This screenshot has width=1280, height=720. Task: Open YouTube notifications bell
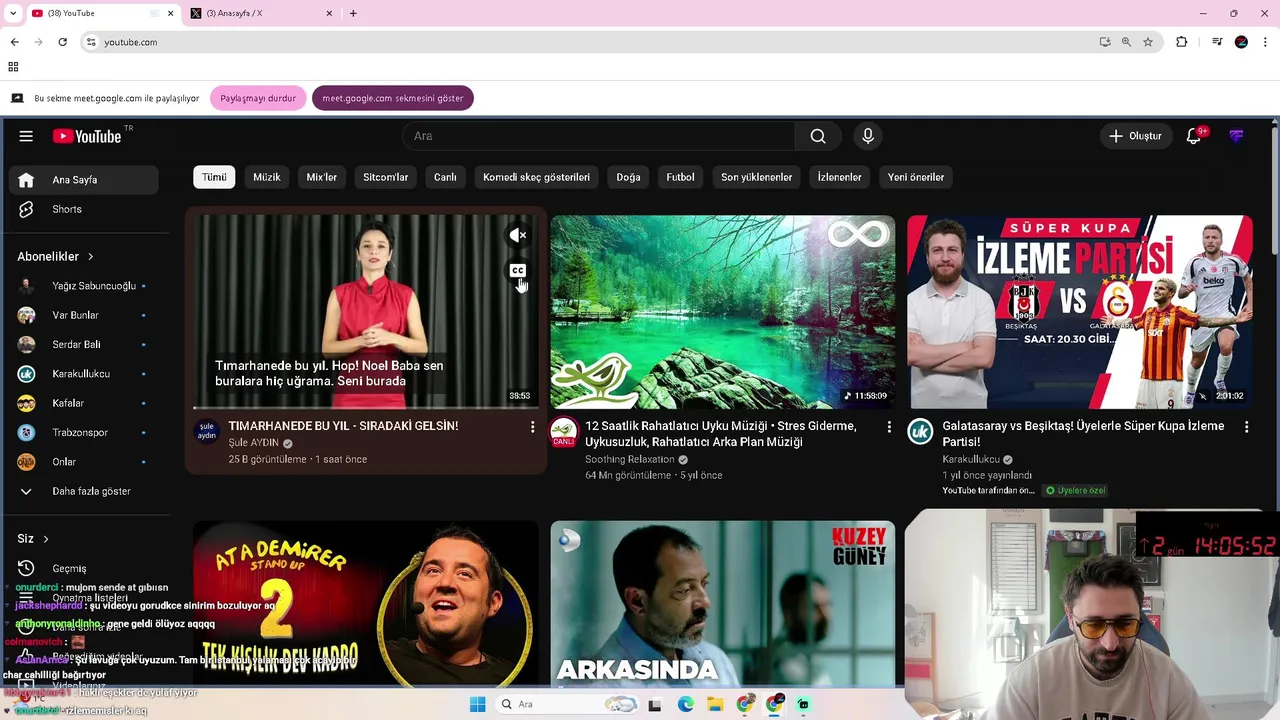coord(1193,136)
